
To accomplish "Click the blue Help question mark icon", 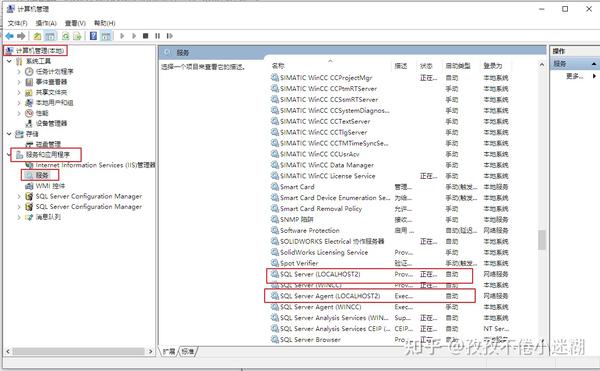I will [93, 36].
